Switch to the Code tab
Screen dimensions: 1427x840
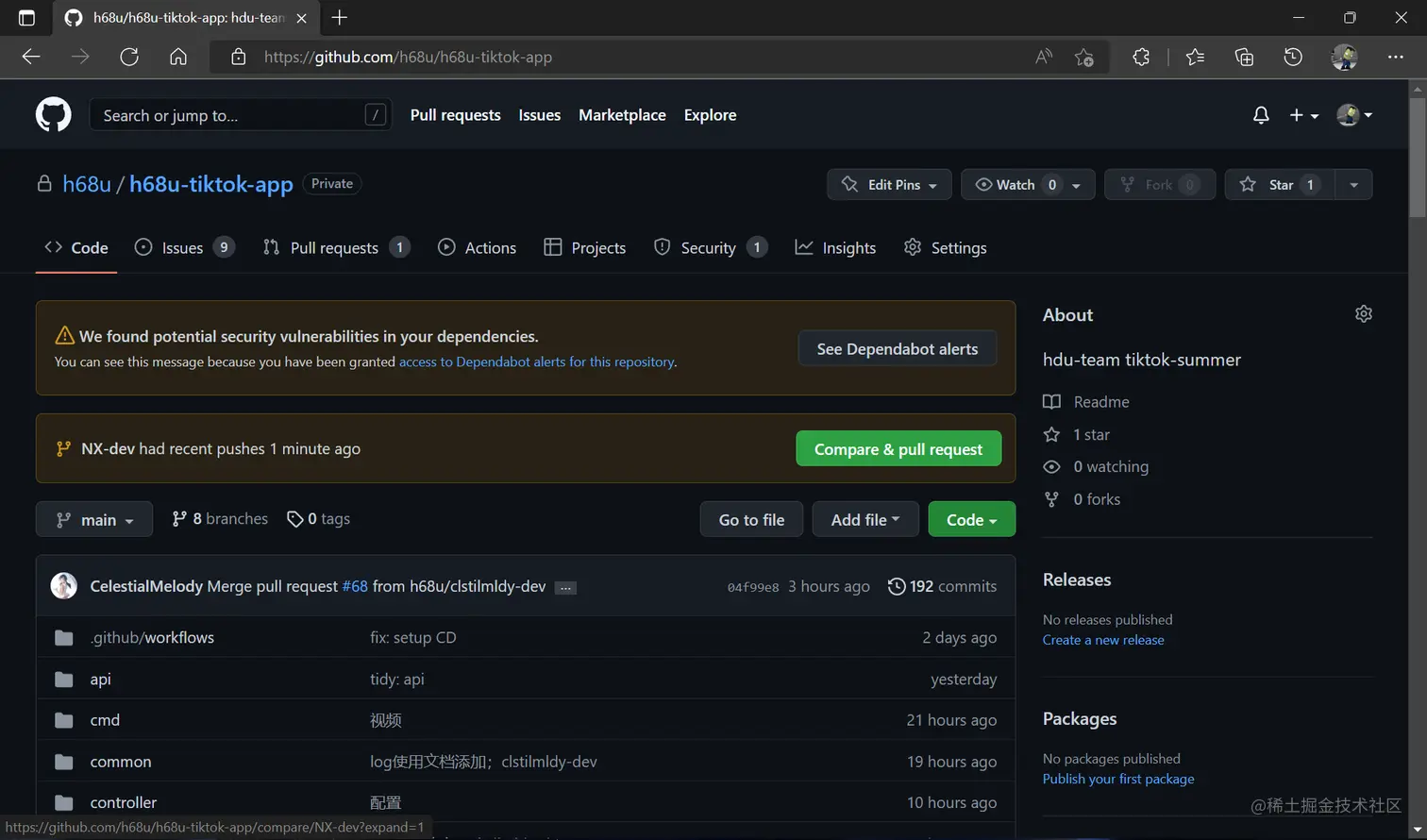coord(76,247)
